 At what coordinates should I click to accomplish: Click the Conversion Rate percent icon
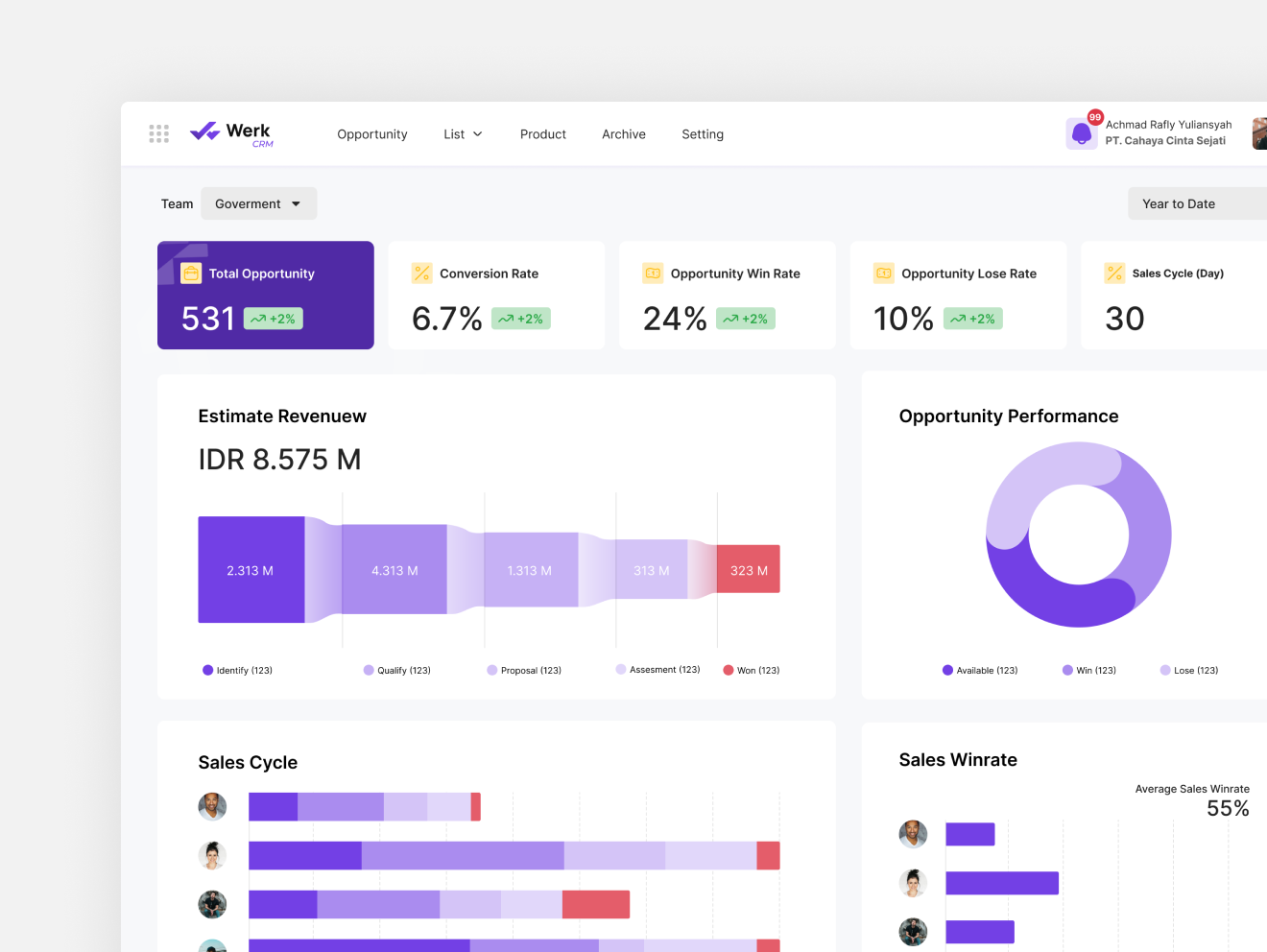coord(421,273)
